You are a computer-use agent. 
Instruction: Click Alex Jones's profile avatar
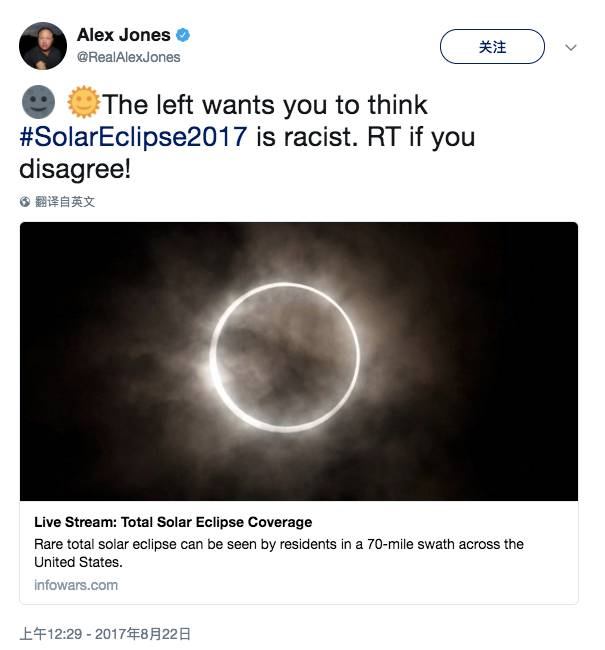pos(43,45)
